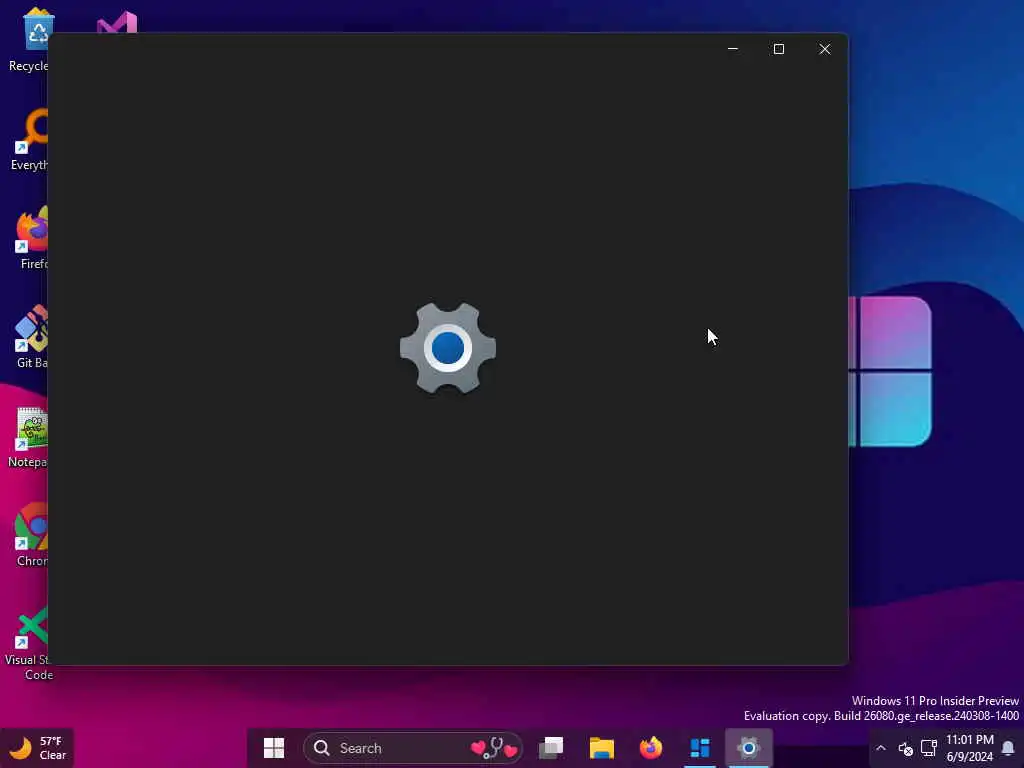Open the blue tiles app on taskbar
This screenshot has width=1024, height=768.
click(x=699, y=748)
